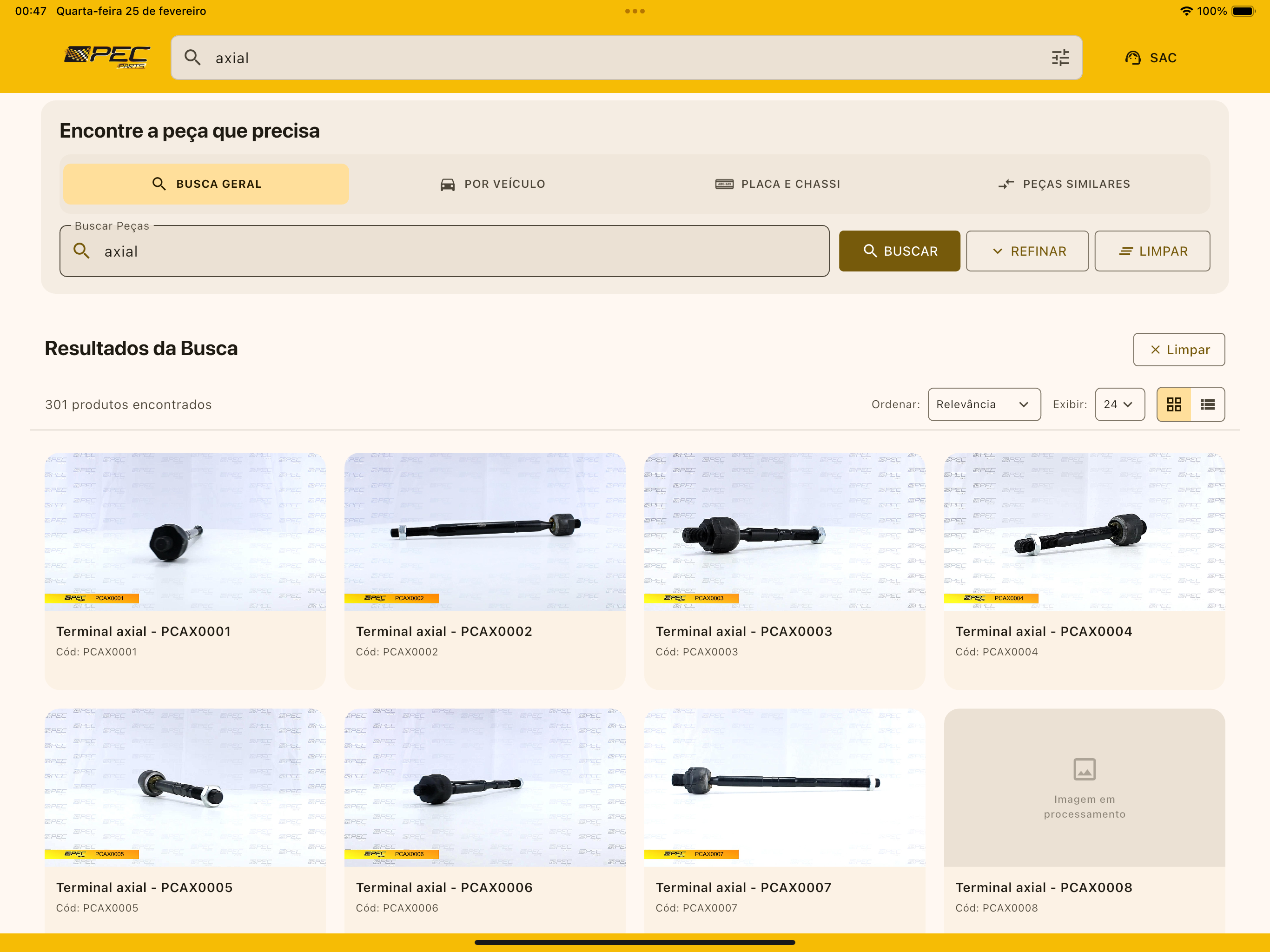The width and height of the screenshot is (1270, 952).
Task: Open title 'Terminal axial - PCAX0001'
Action: click(x=144, y=631)
